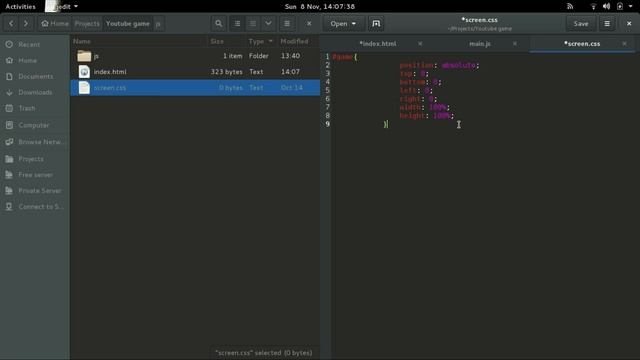640x360 pixels.
Task: Click the height: 100% line
Action: (x=427, y=116)
